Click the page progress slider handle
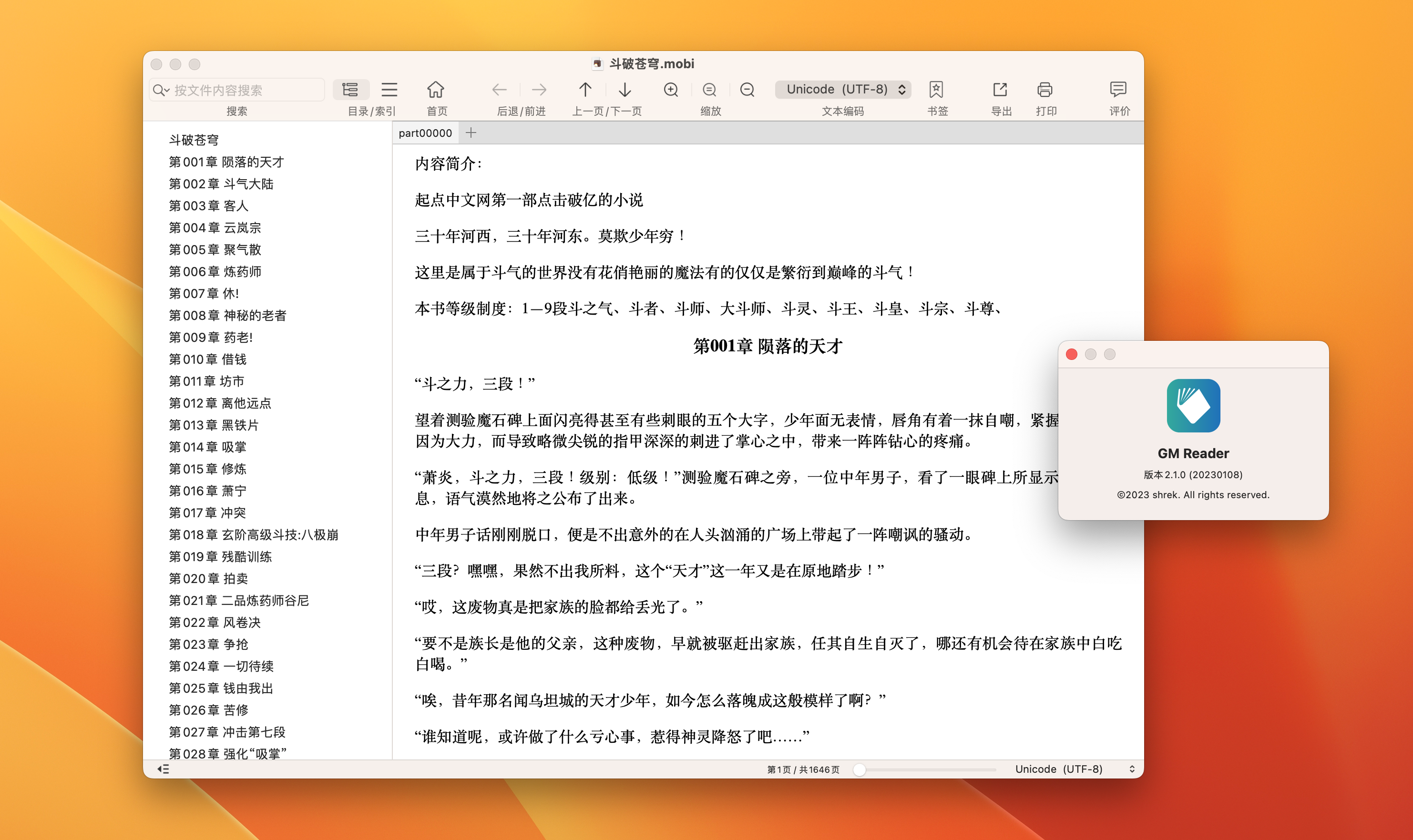This screenshot has height=840, width=1413. tap(859, 769)
